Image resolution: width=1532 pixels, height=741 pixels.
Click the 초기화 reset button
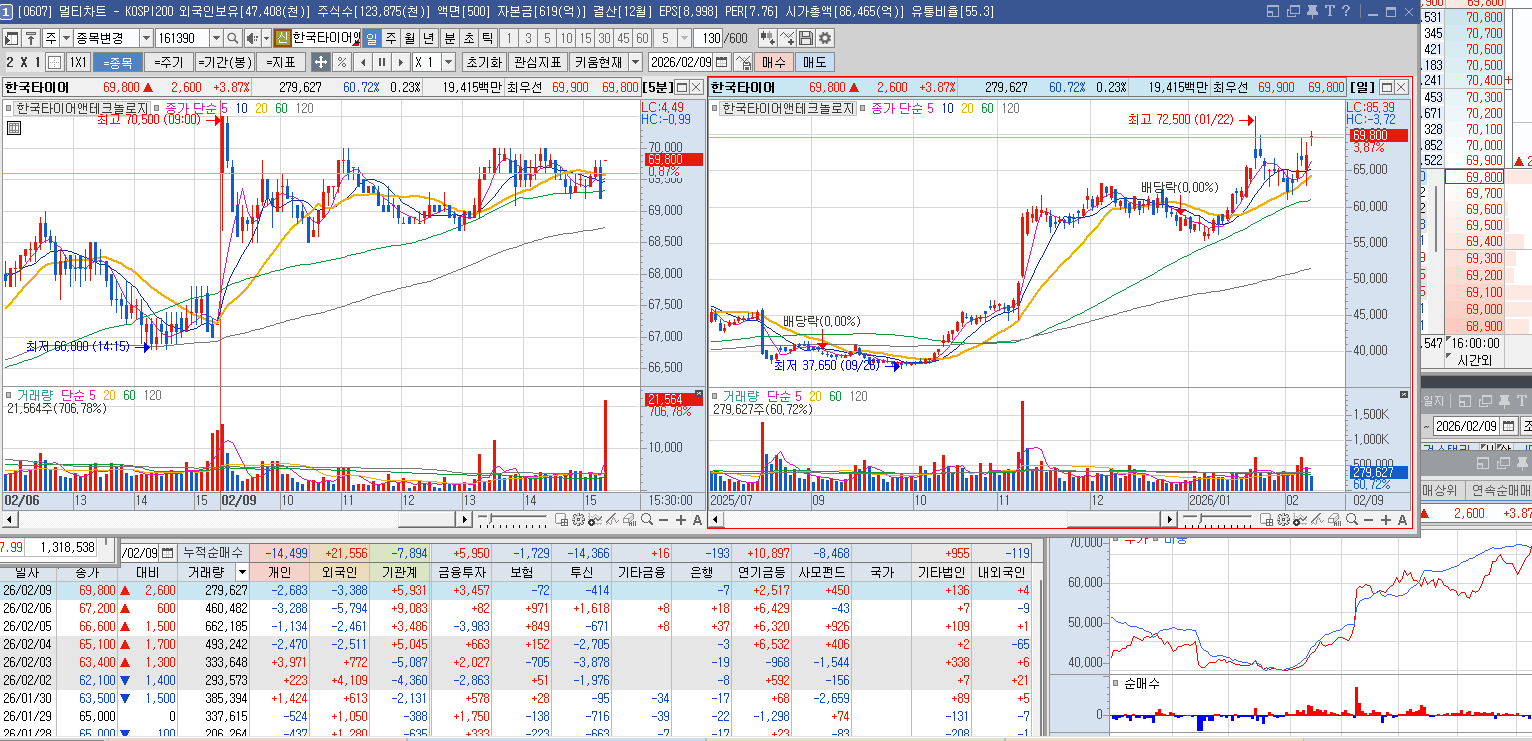pos(483,62)
